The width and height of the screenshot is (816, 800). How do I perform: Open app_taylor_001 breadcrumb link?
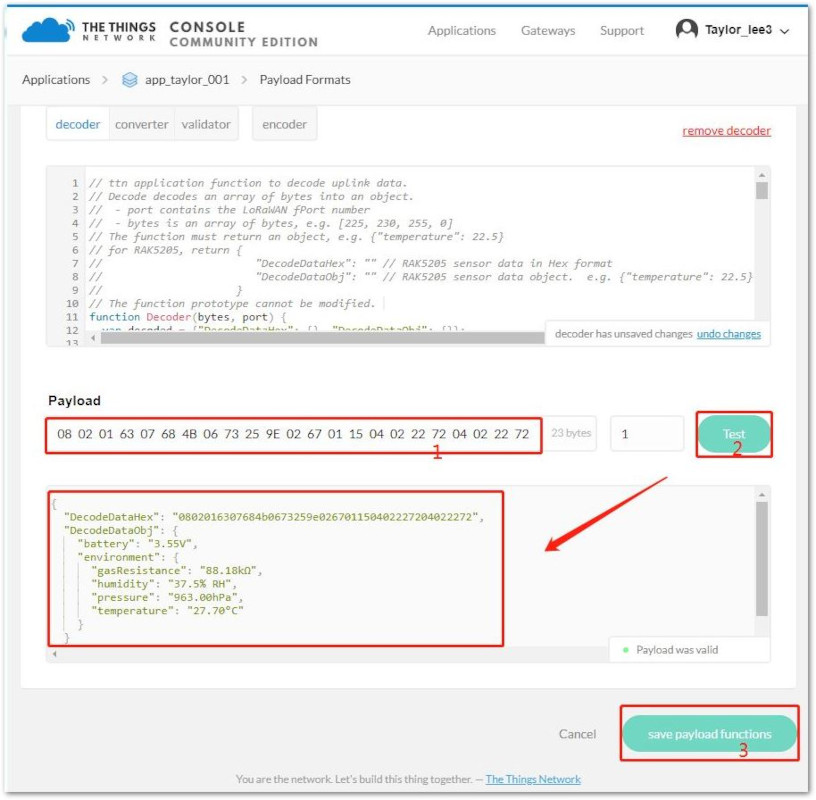[187, 80]
